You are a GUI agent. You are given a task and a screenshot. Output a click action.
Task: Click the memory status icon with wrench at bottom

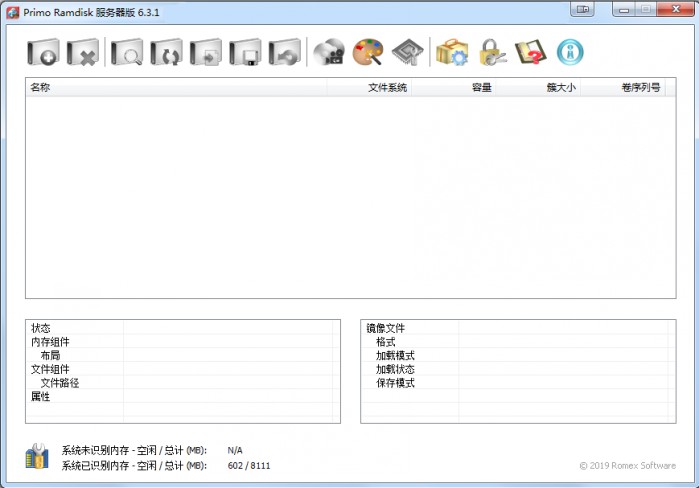(x=37, y=456)
